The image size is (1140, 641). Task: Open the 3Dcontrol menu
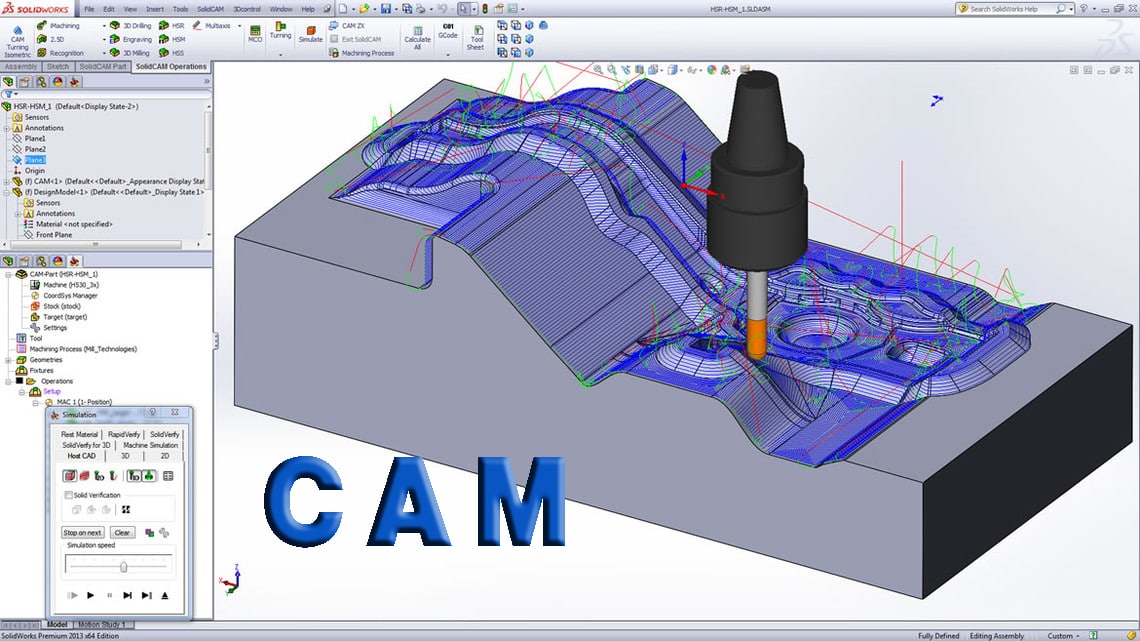tap(247, 9)
